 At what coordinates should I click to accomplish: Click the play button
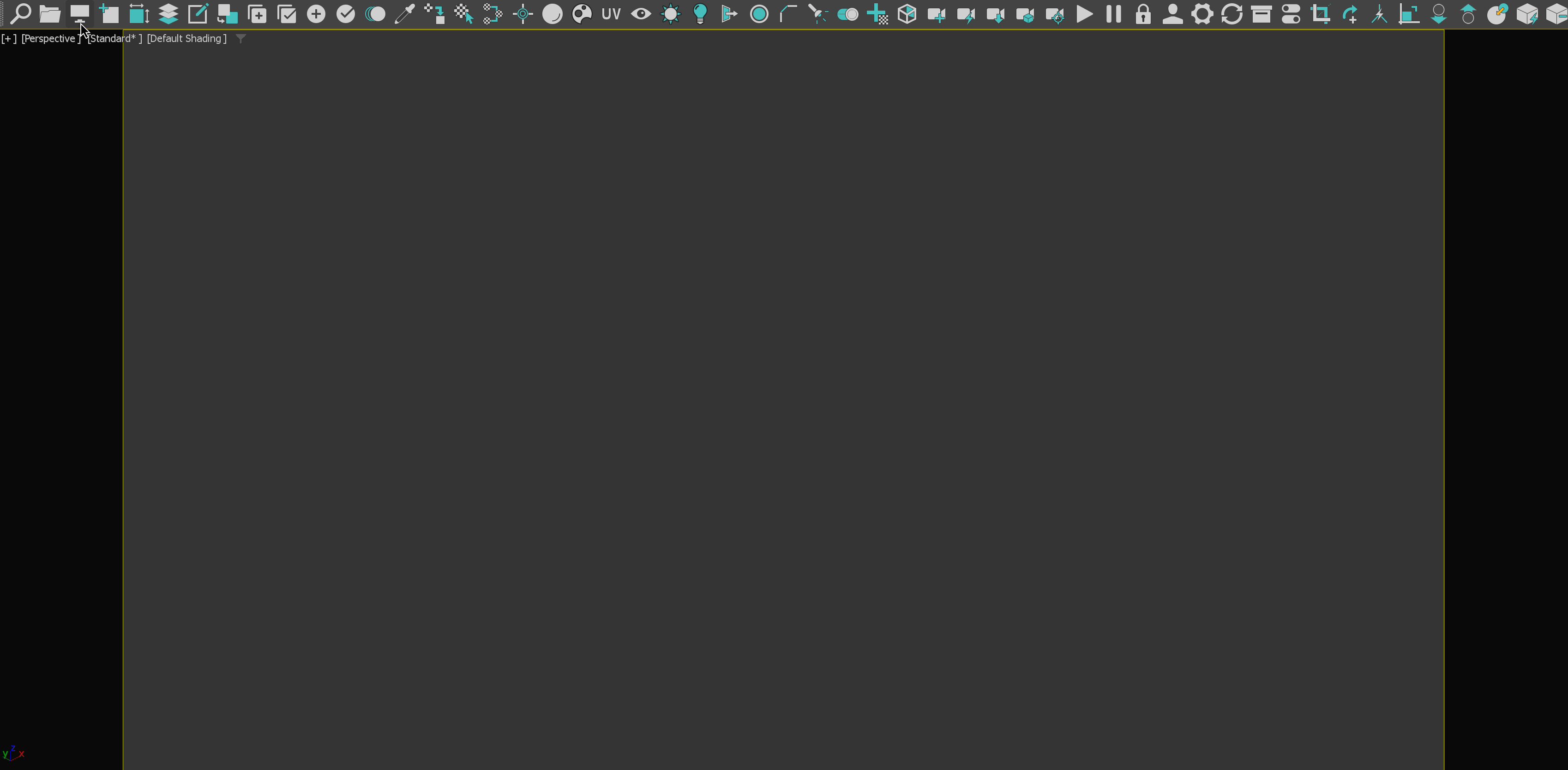(x=1084, y=13)
